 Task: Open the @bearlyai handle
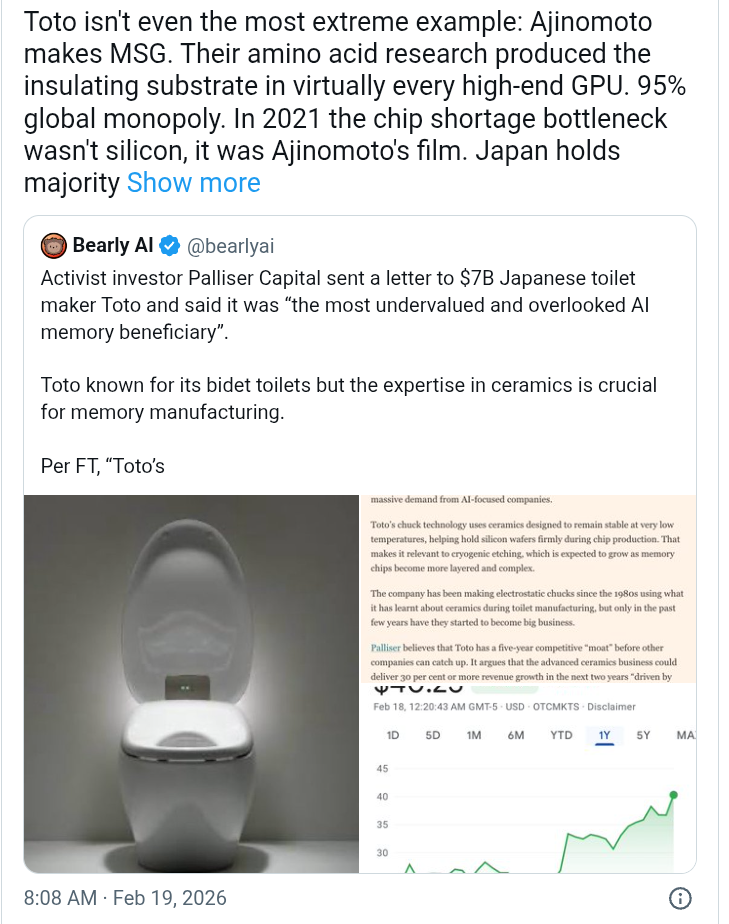point(231,245)
